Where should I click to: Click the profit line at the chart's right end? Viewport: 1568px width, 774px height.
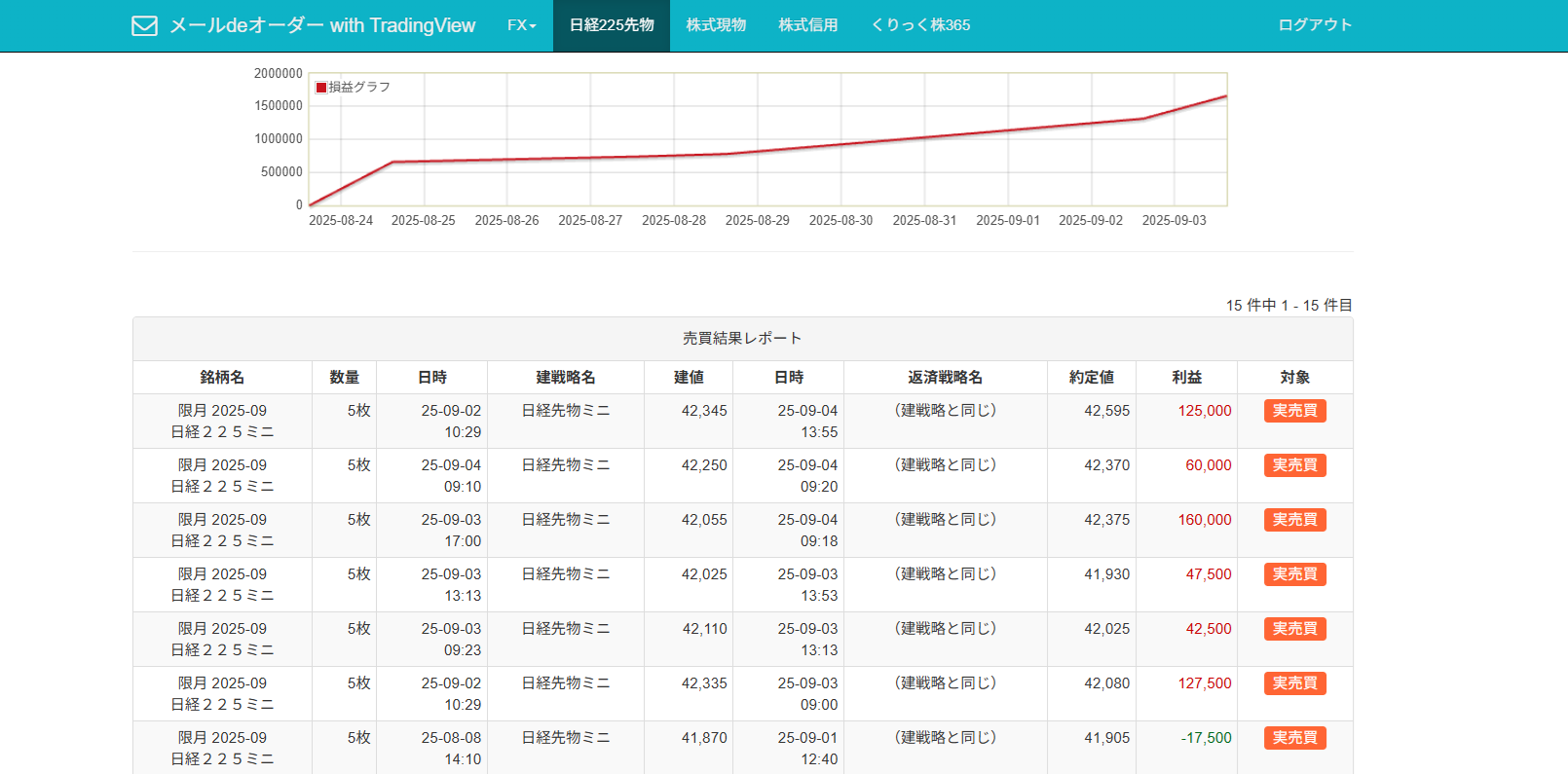tap(1223, 97)
